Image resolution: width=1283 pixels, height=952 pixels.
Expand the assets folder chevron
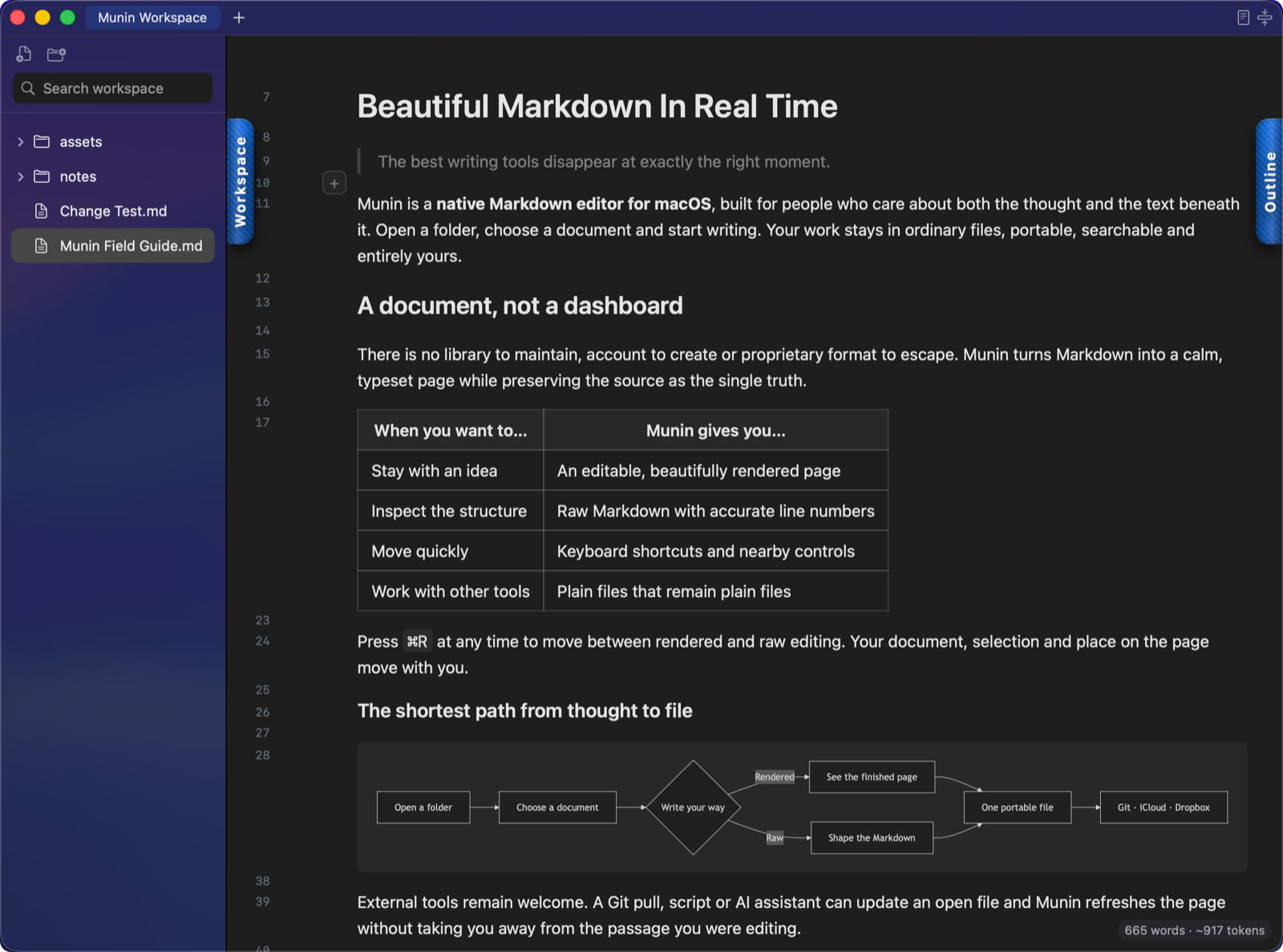20,142
